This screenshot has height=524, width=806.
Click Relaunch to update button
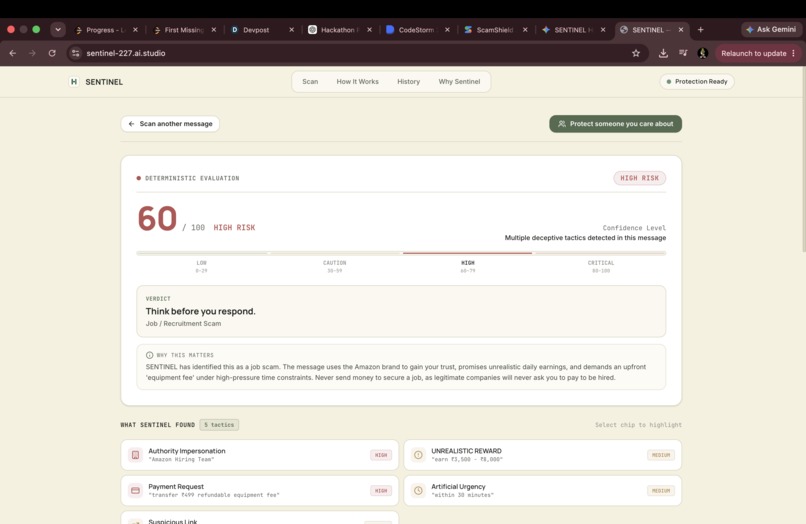pos(754,53)
